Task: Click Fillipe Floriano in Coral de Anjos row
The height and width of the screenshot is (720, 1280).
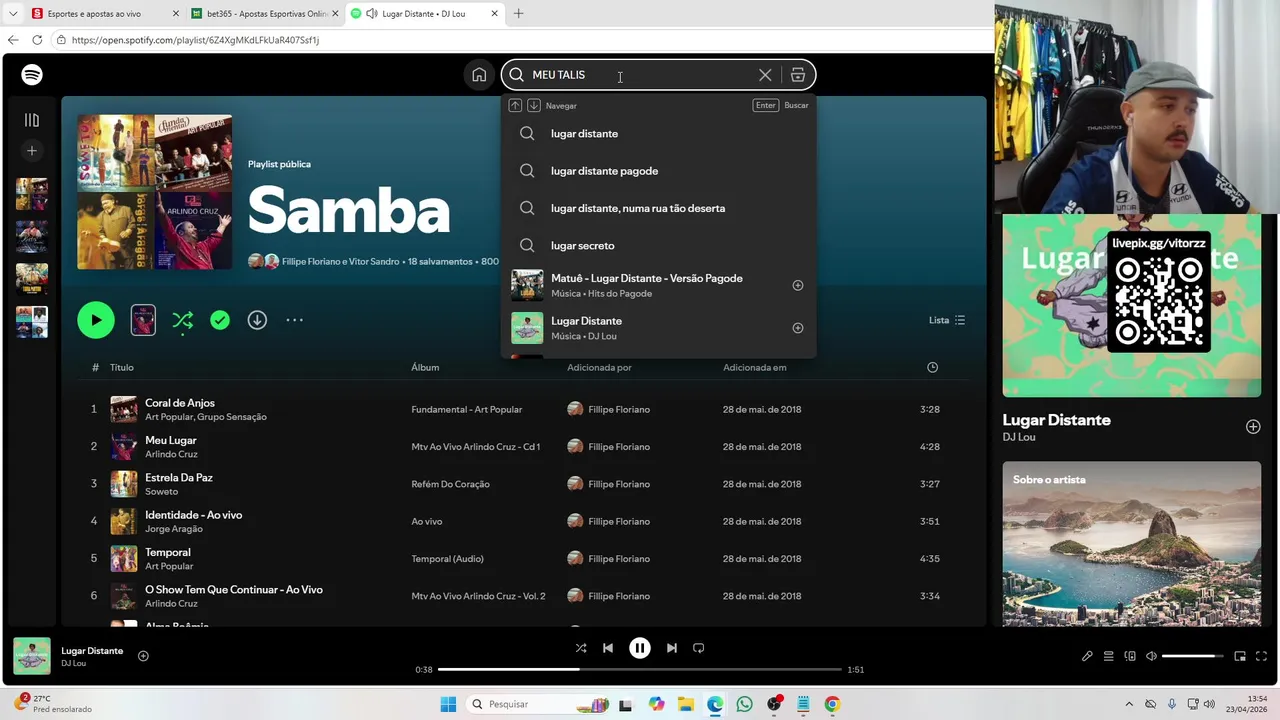Action: point(619,409)
